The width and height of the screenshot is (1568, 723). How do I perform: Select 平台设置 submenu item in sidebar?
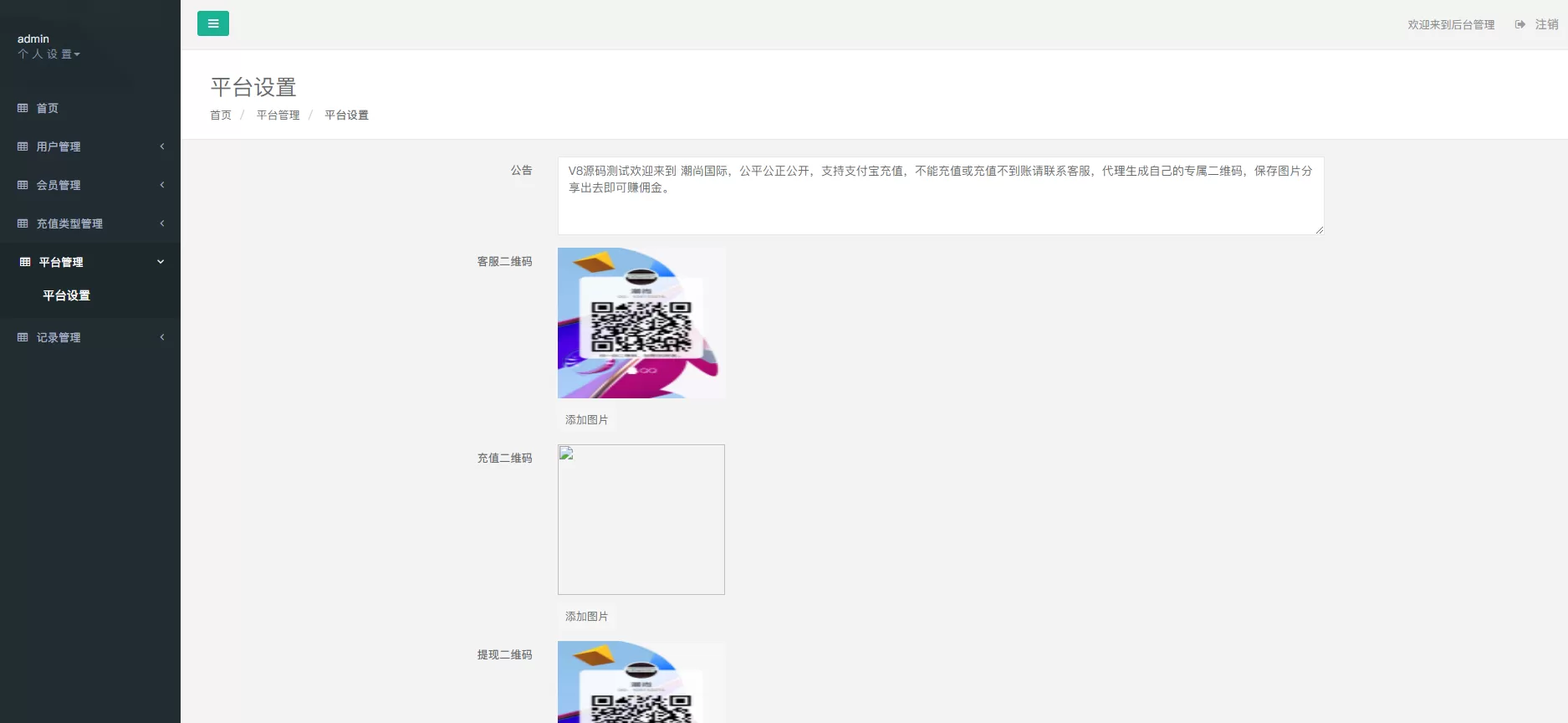(67, 295)
